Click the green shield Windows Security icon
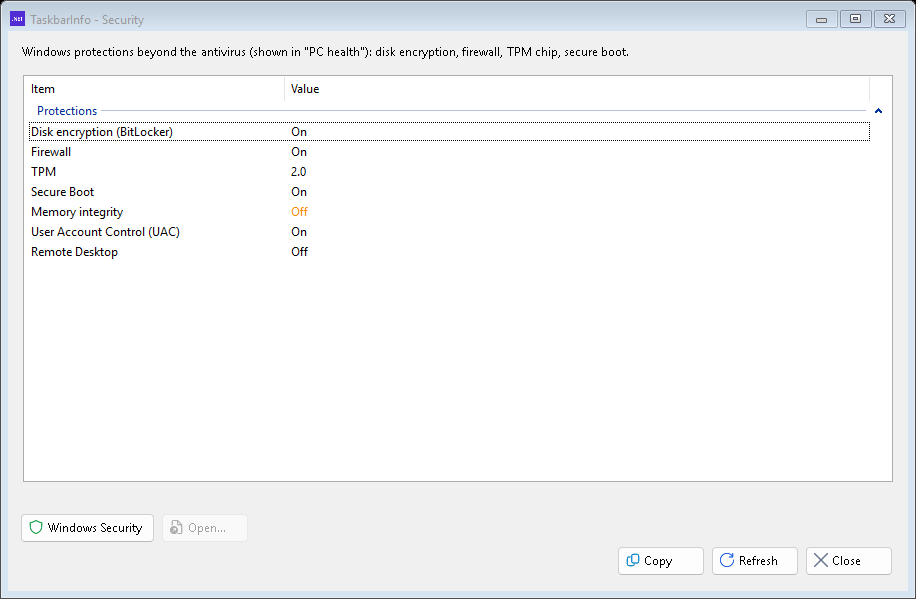 [36, 528]
